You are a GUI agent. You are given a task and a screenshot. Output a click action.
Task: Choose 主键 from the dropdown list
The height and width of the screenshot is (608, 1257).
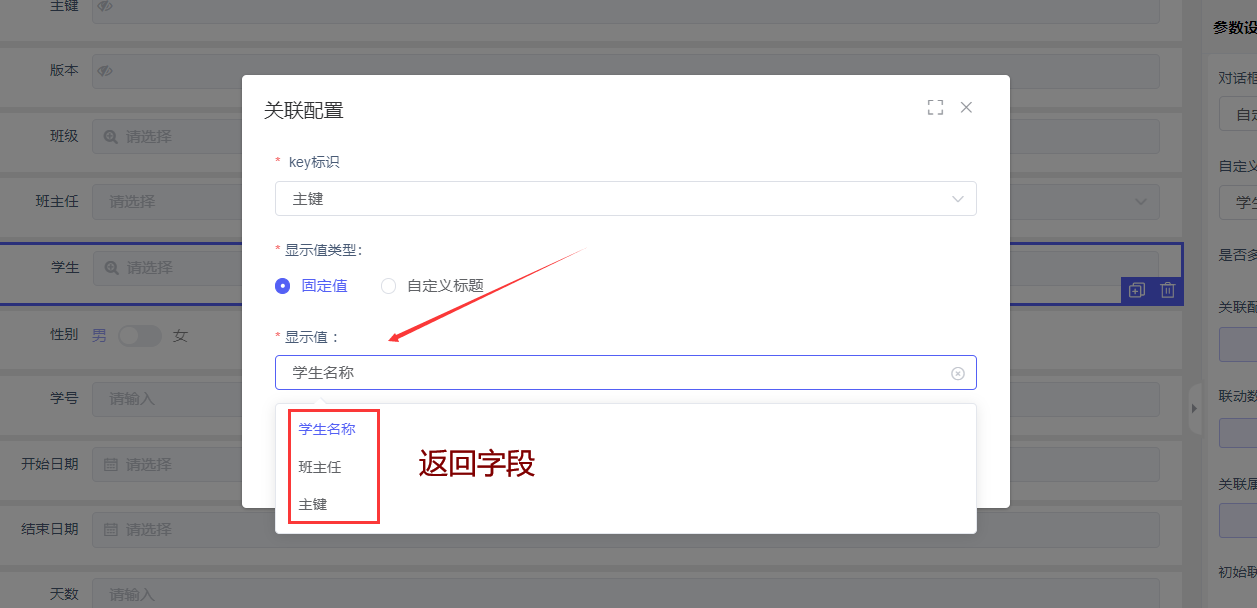pos(313,505)
